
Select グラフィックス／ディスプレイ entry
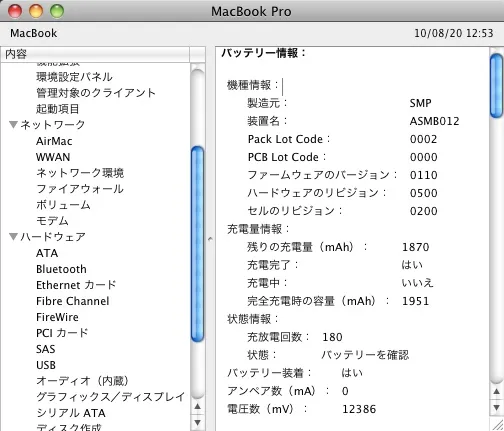110,397
